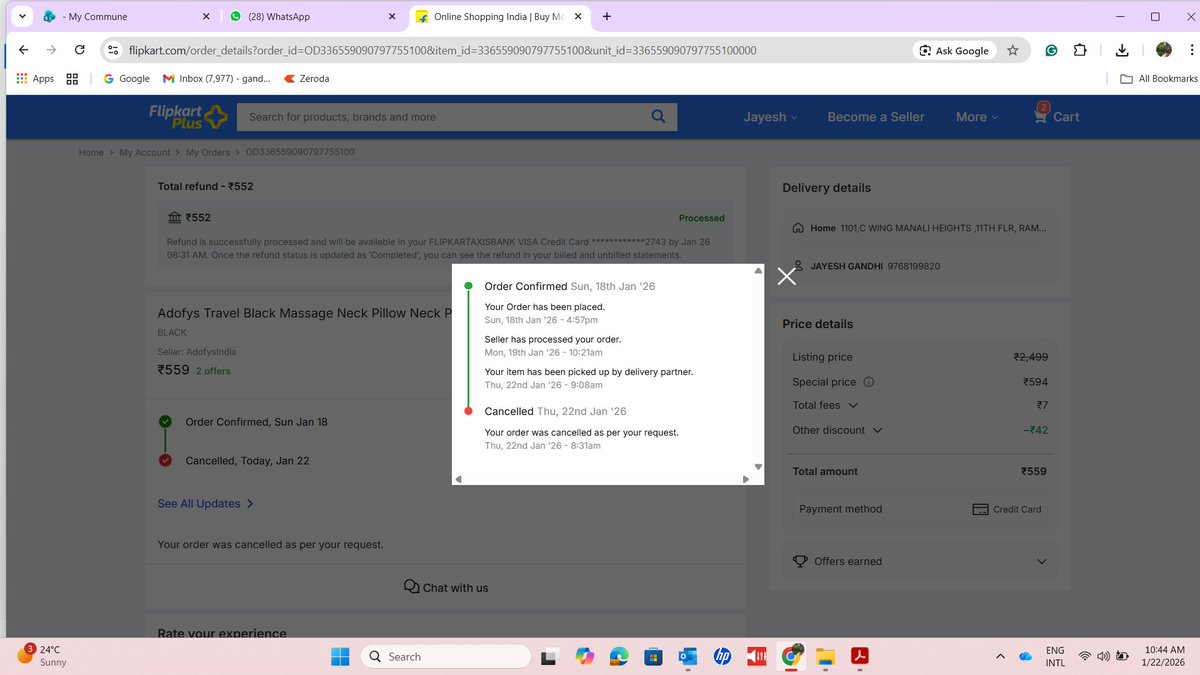Open File Explorer from the taskbar
Screen dimensions: 1200x675
(825, 656)
